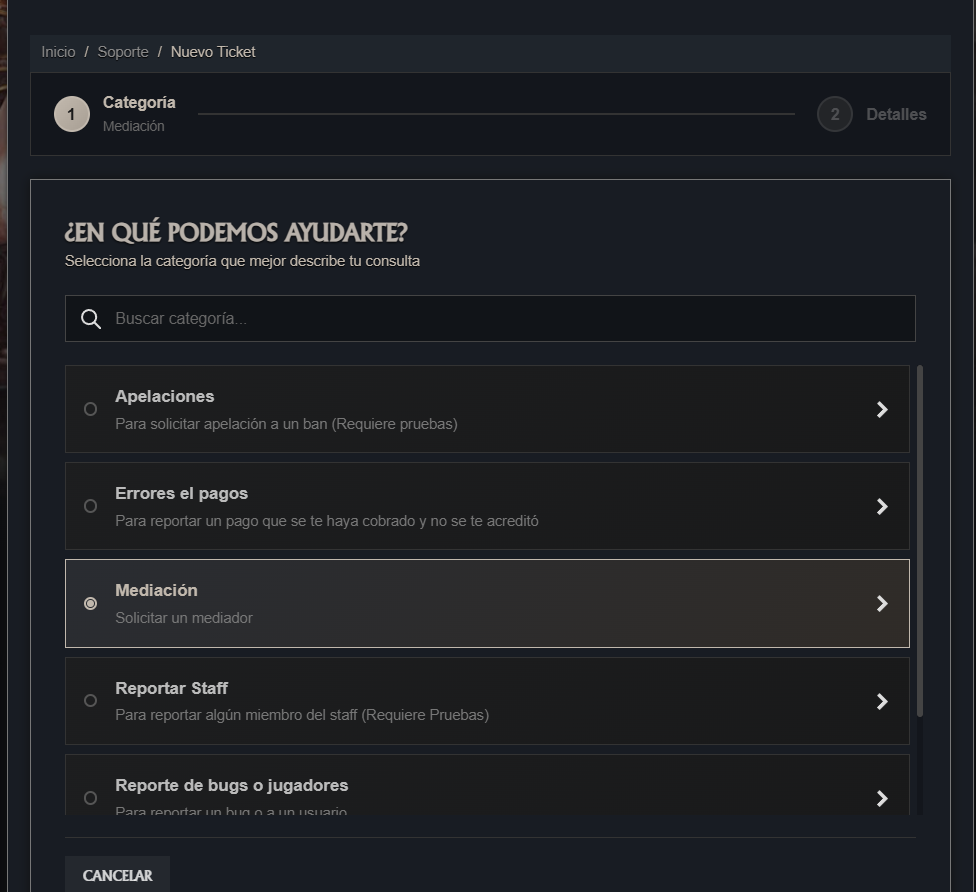Click the magnifying glass search icon
The width and height of the screenshot is (976, 892).
point(91,319)
